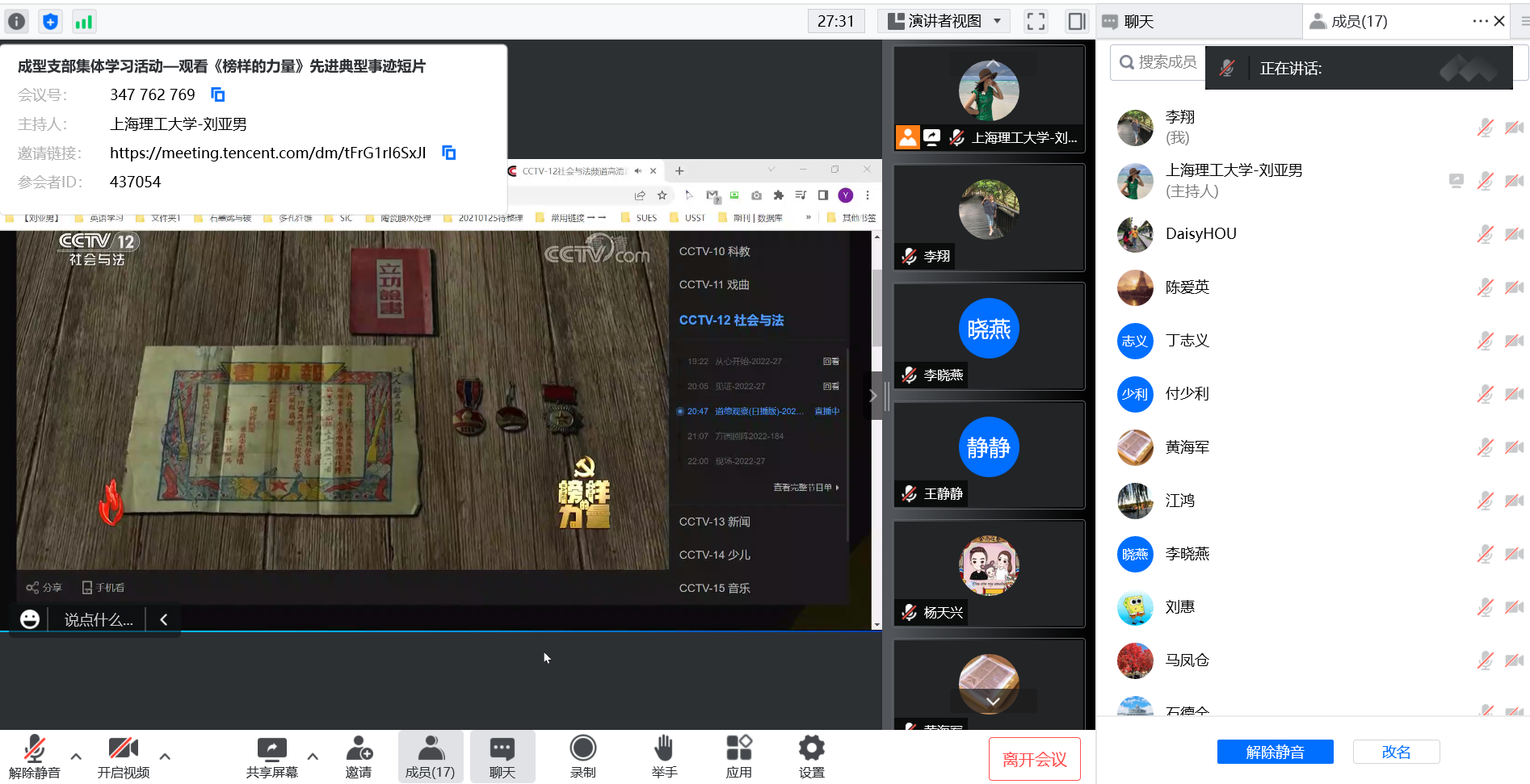
Task: Open emoji reactions smiley
Action: [30, 619]
